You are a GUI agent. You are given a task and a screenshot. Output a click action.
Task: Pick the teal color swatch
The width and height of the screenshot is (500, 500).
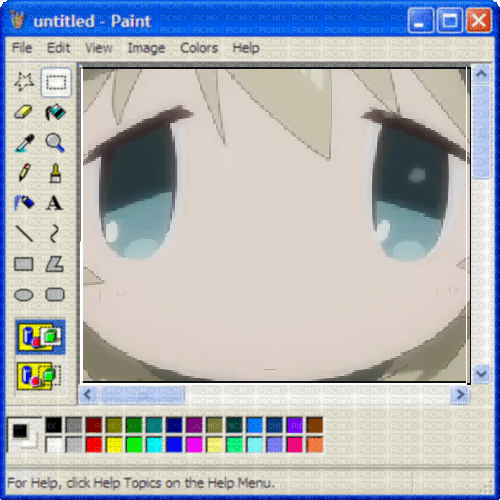pyautogui.click(x=154, y=425)
